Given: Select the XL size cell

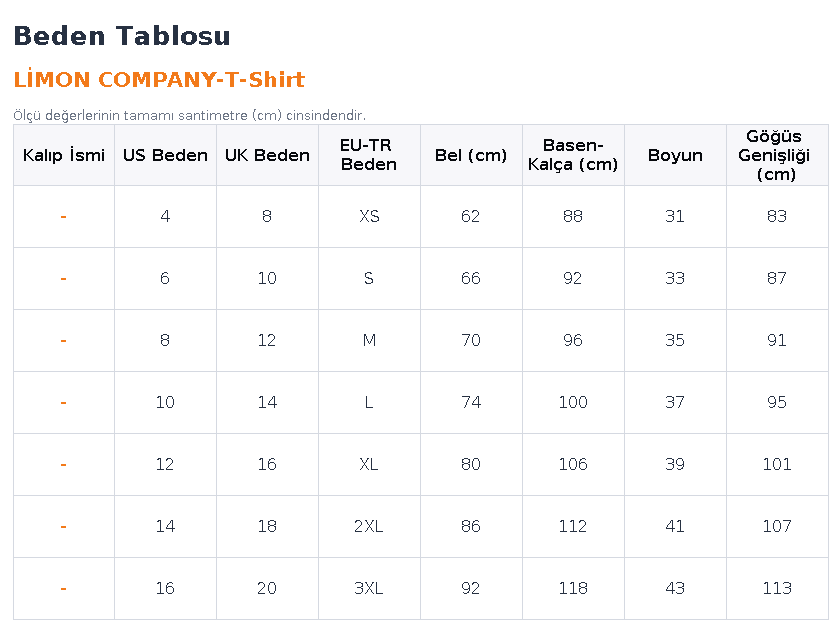Looking at the screenshot, I should click(x=369, y=464).
